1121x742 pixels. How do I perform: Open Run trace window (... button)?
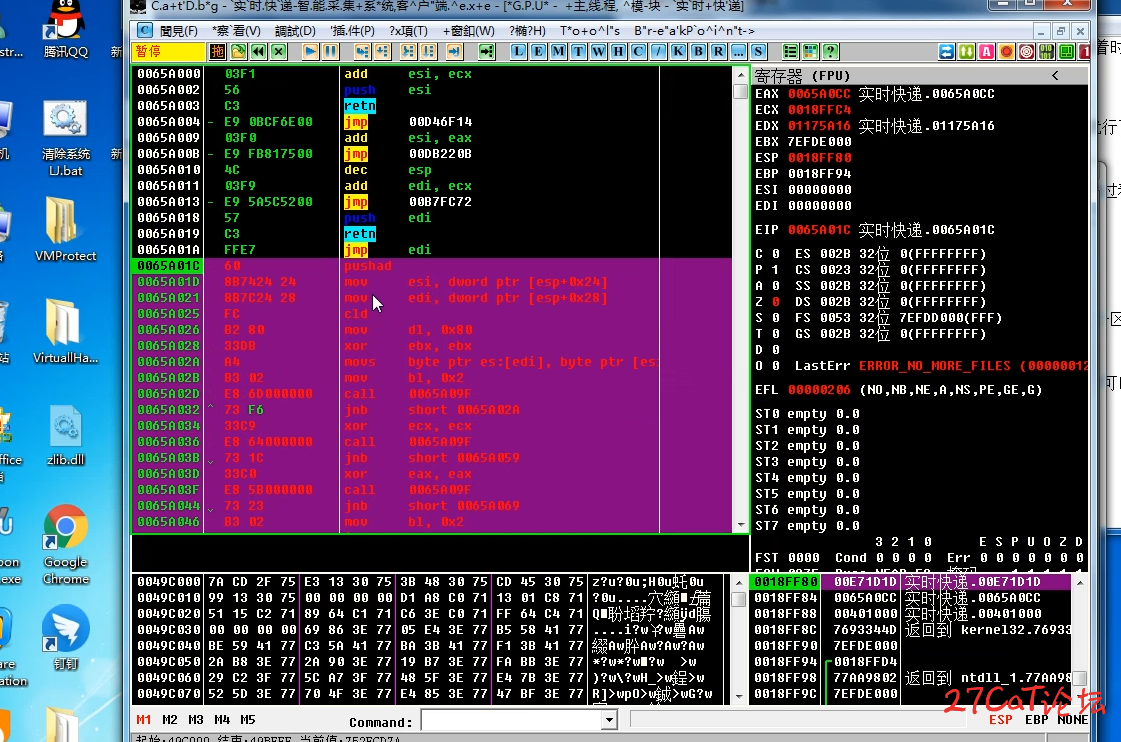point(739,51)
